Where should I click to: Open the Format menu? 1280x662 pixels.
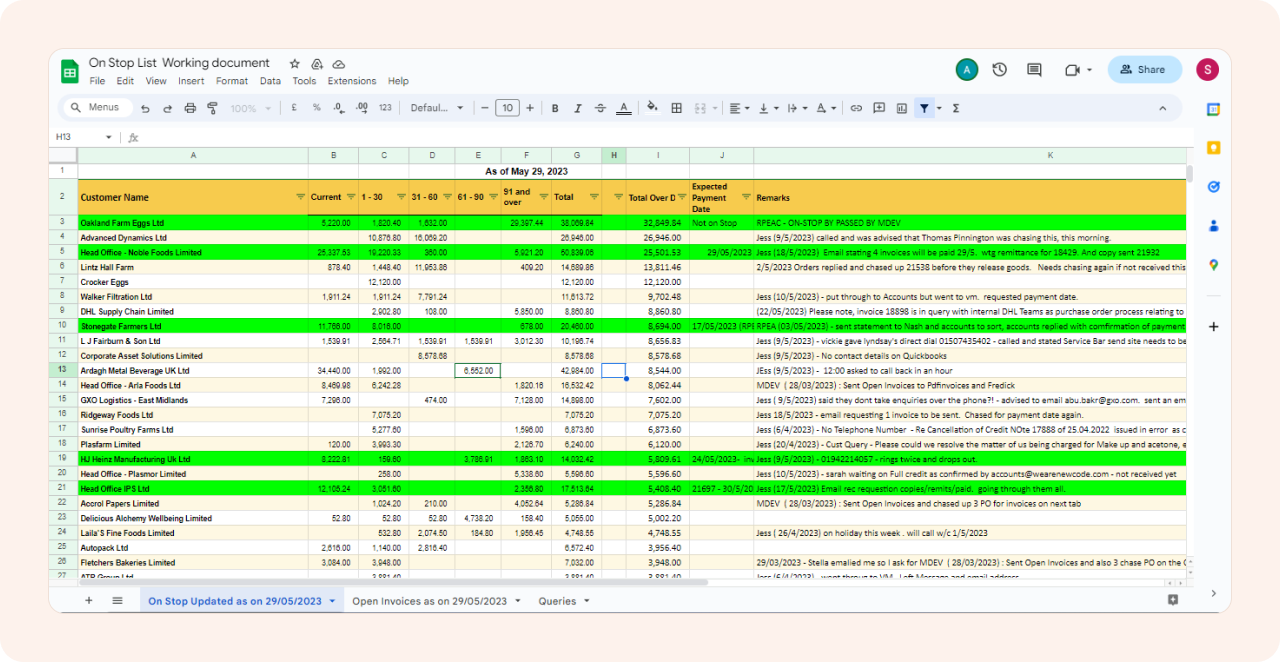pos(232,81)
